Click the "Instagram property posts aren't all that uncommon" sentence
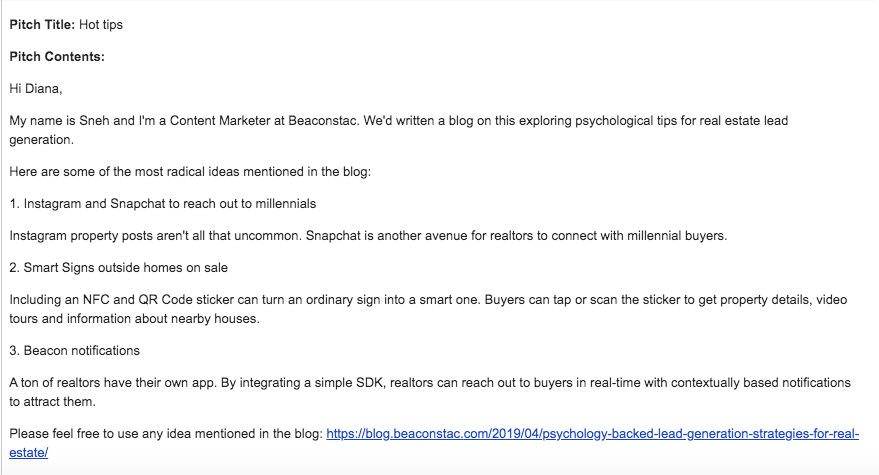This screenshot has width=879, height=475. [x=155, y=236]
